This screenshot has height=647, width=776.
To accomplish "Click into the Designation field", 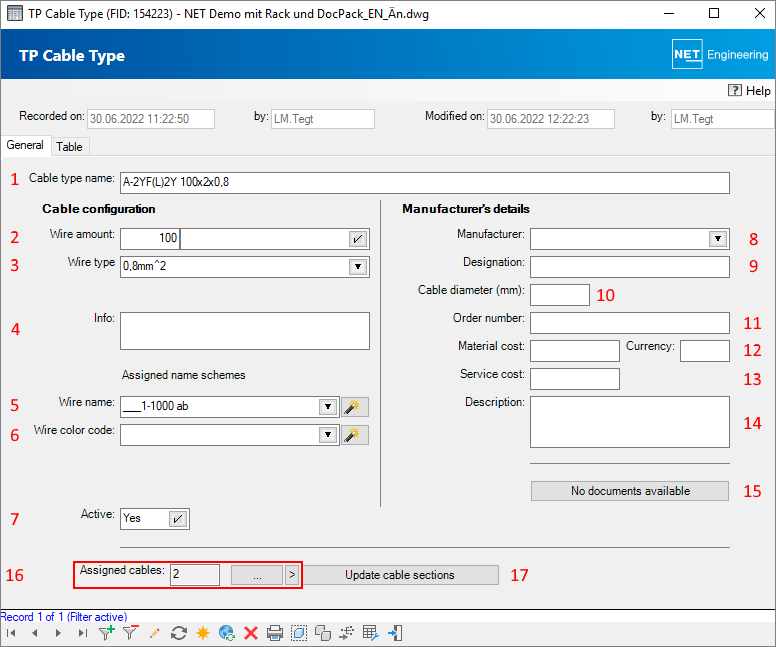I will coord(630,267).
